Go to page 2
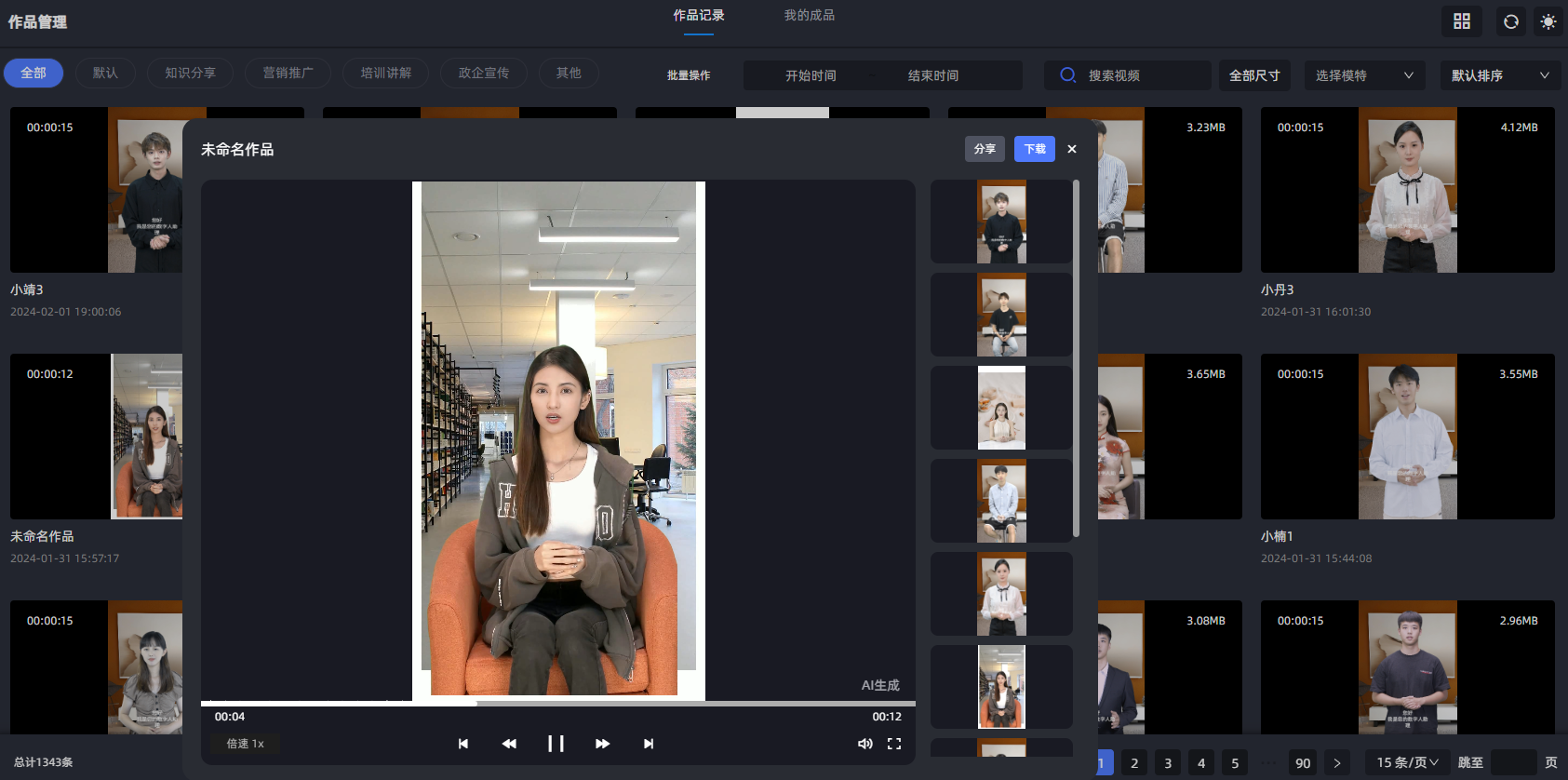This screenshot has height=780, width=1568. [1134, 763]
